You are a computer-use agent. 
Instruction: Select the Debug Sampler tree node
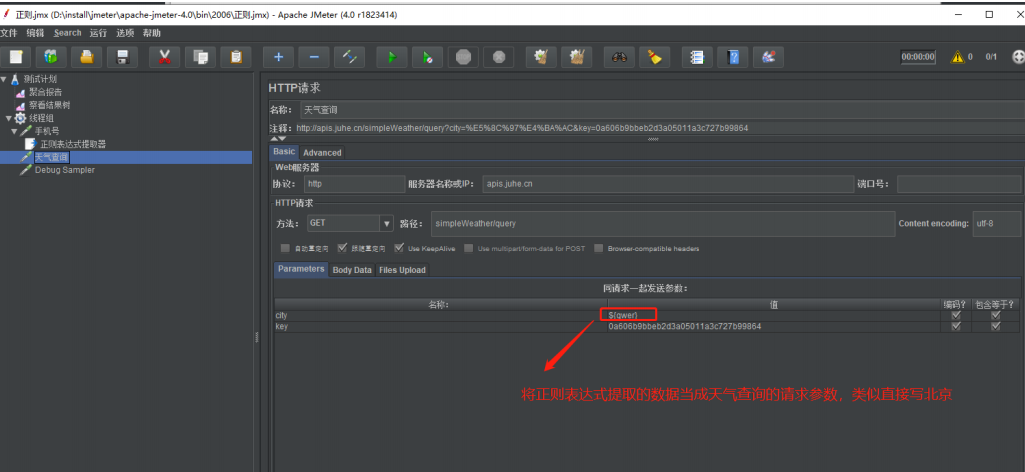point(64,170)
